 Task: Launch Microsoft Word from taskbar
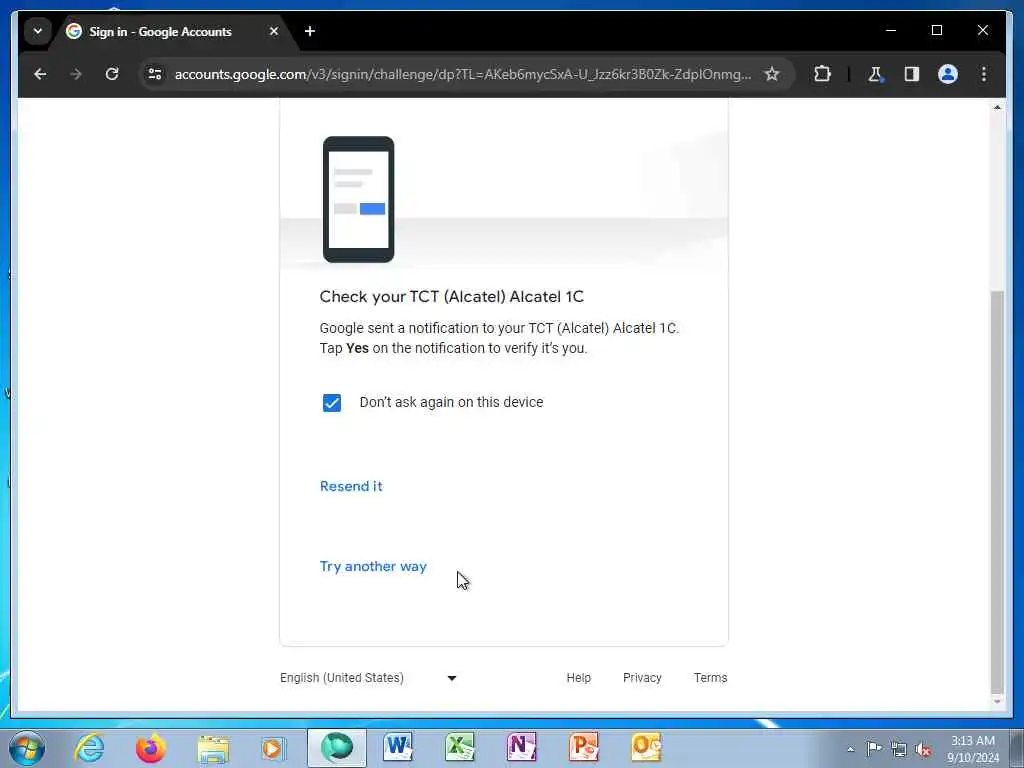tap(398, 748)
